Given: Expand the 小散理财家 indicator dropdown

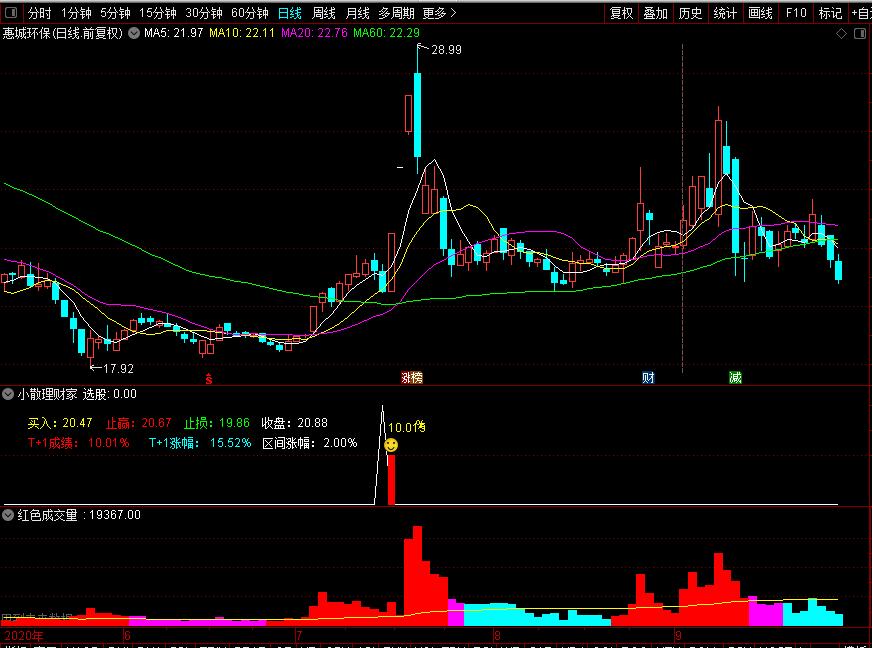Looking at the screenshot, I should [8, 394].
